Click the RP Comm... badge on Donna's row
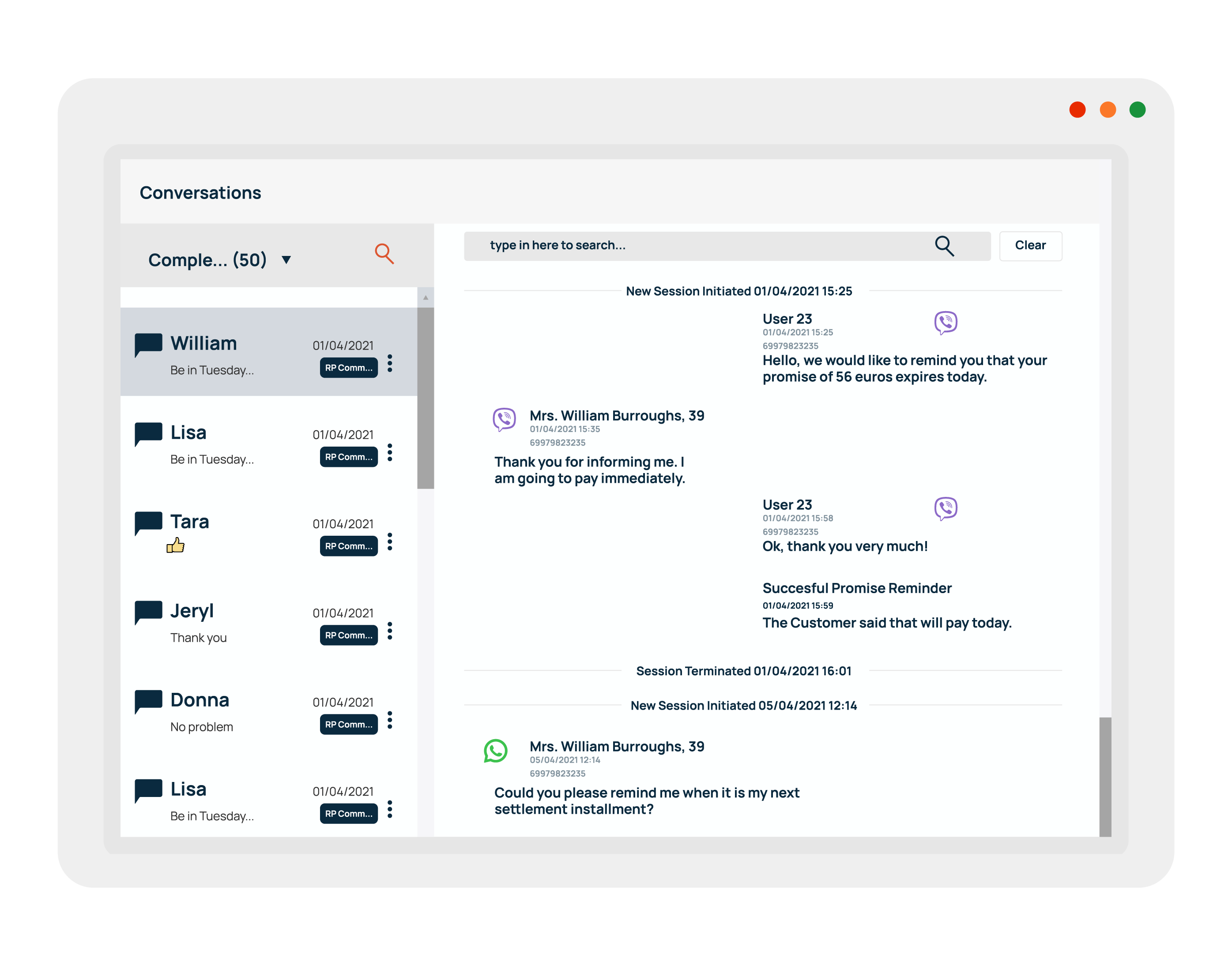The height and width of the screenshot is (966, 1232). click(348, 725)
